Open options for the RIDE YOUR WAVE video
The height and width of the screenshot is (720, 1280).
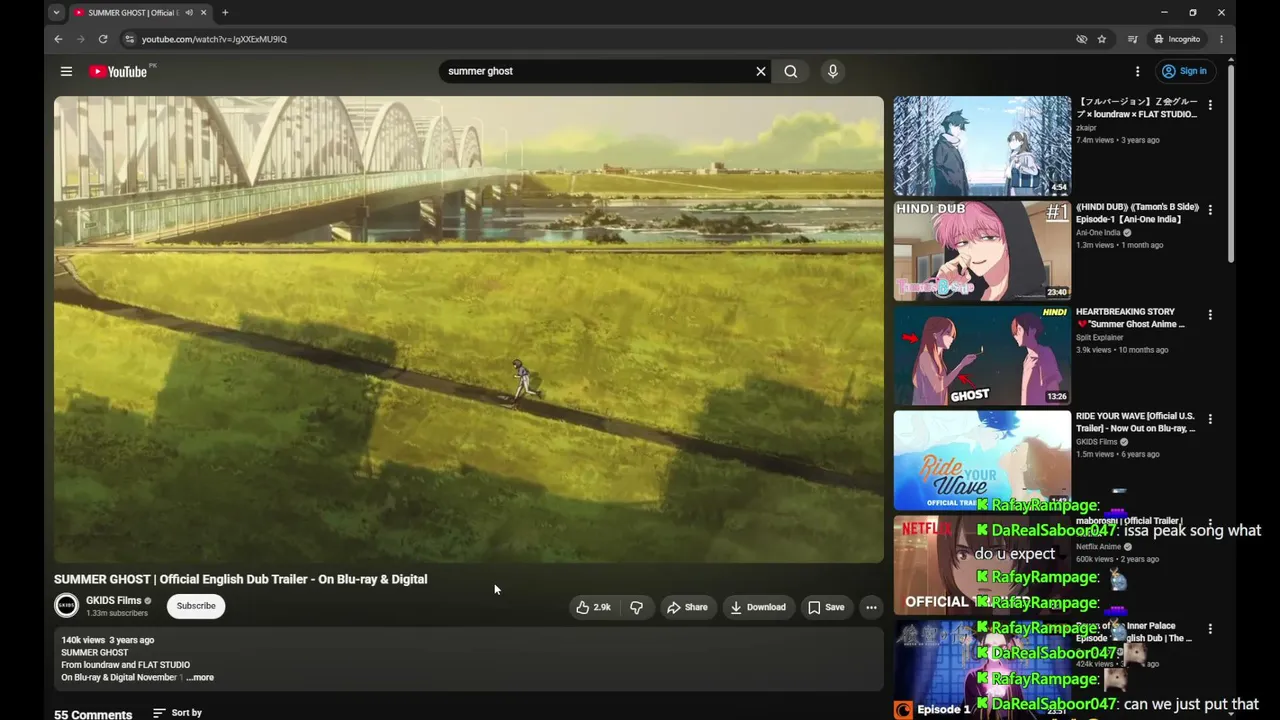pyautogui.click(x=1210, y=419)
